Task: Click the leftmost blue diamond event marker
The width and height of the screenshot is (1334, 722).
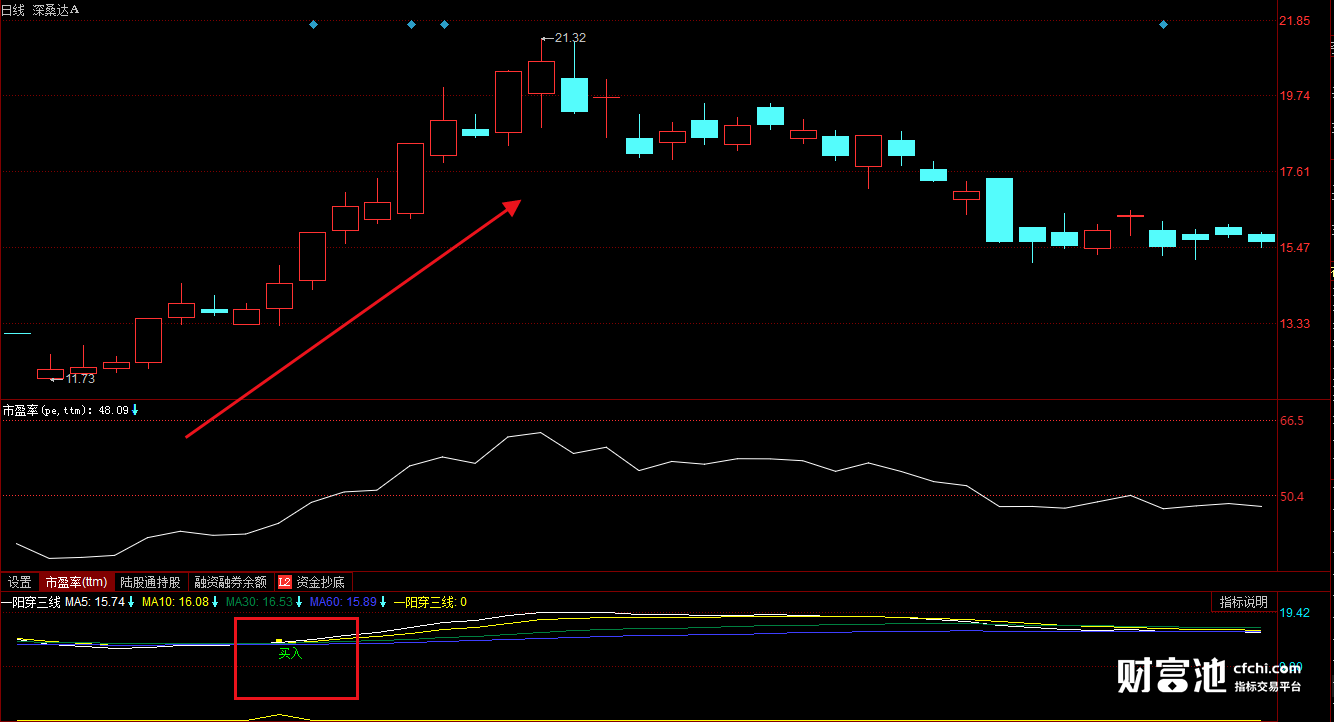Action: pos(313,24)
